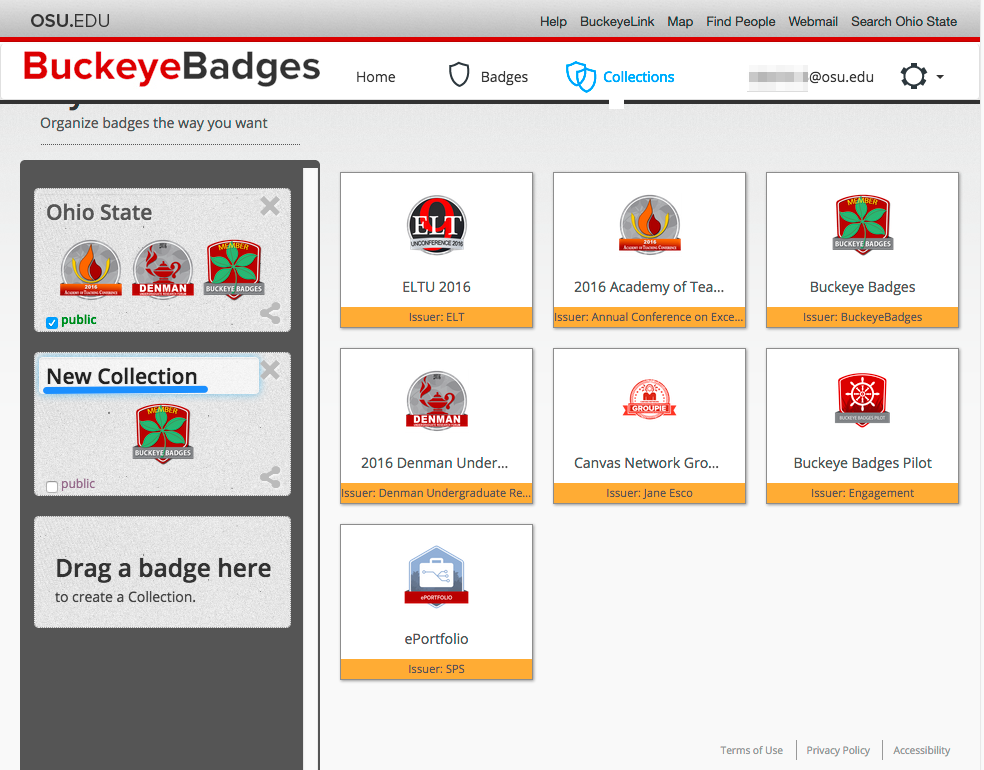Click the 'Drag a badge here' drop area
Image resolution: width=984 pixels, height=770 pixels.
click(x=163, y=572)
